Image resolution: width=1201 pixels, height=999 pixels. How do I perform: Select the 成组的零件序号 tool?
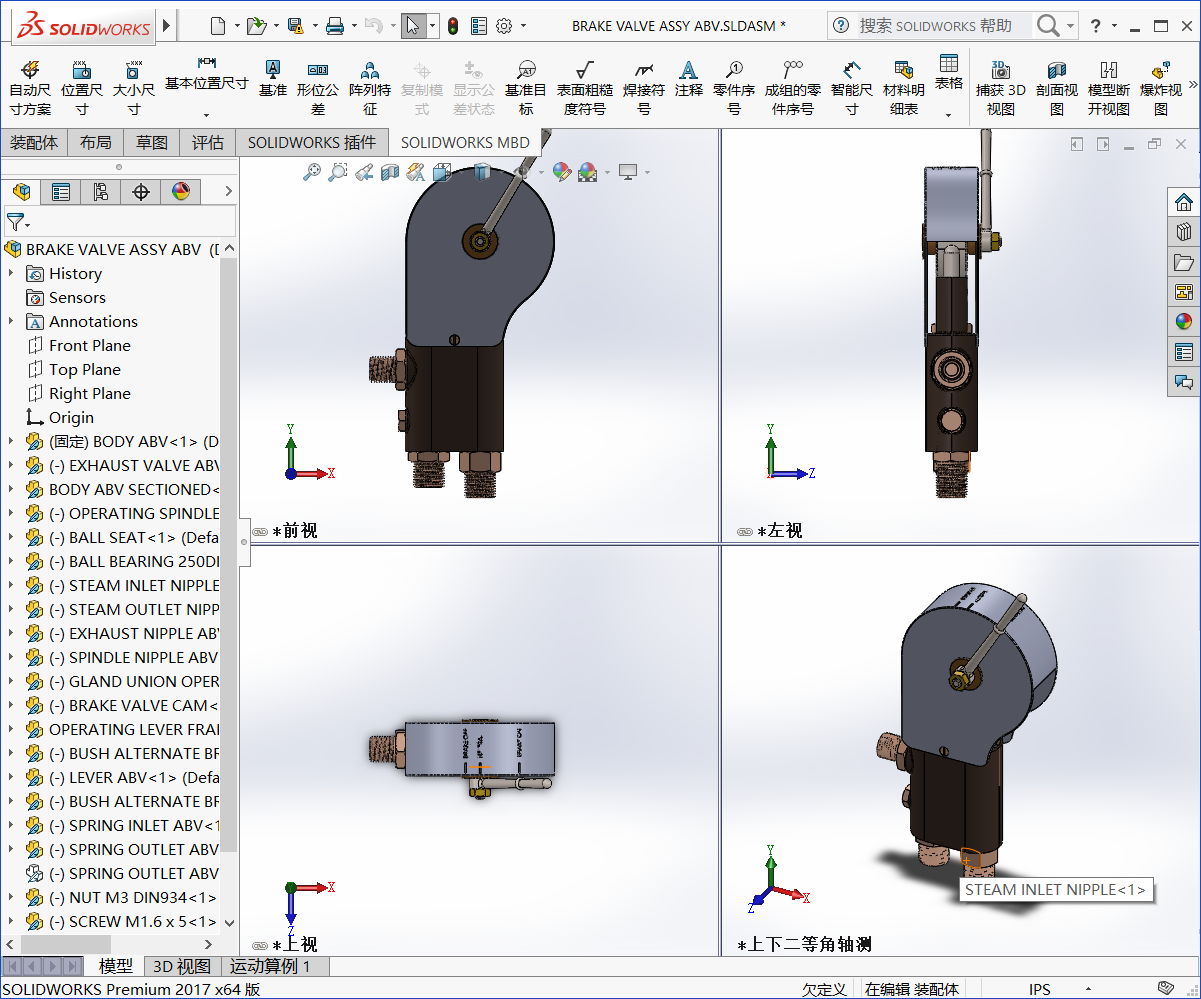tap(793, 86)
